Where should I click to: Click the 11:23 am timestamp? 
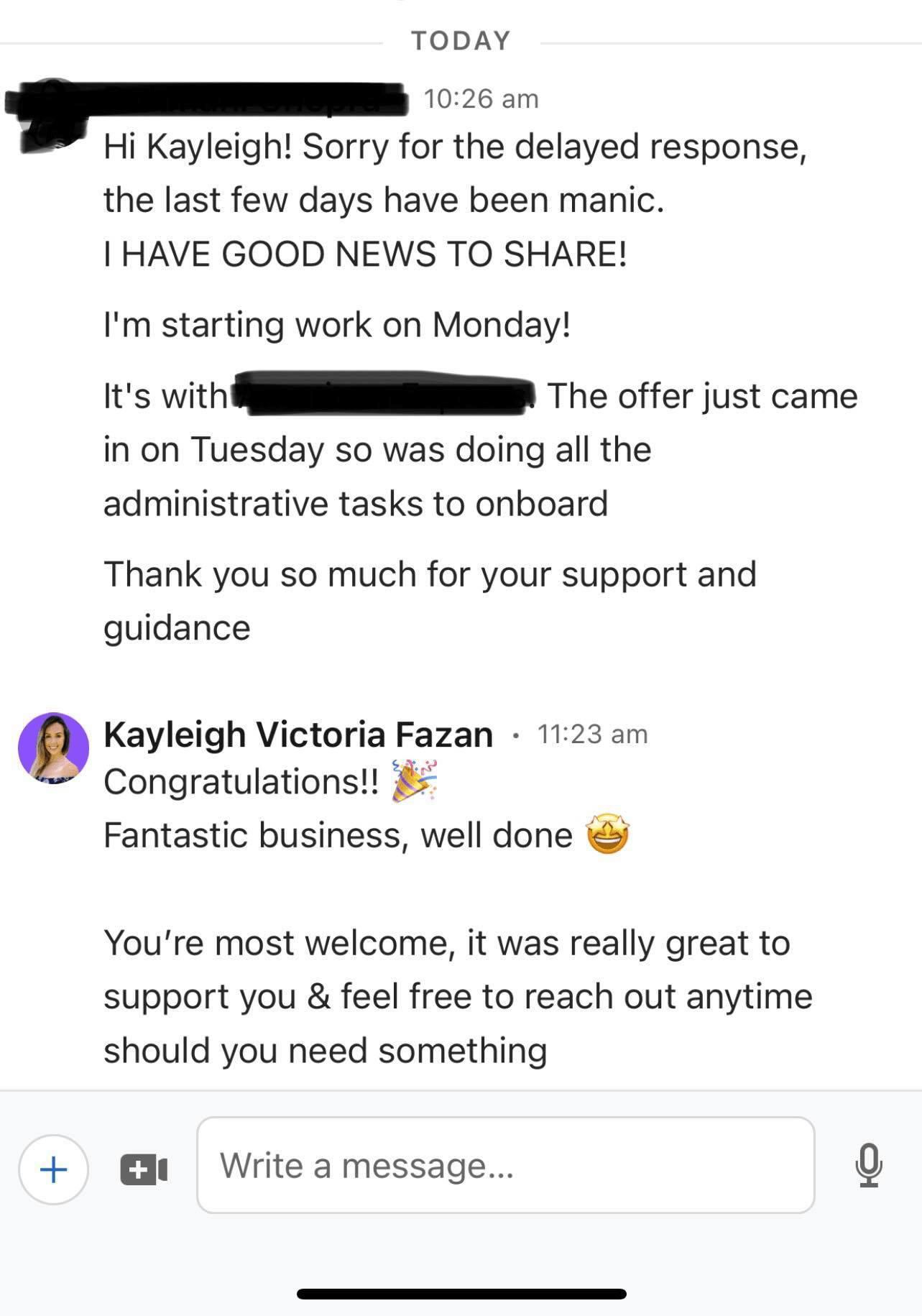pos(592,734)
